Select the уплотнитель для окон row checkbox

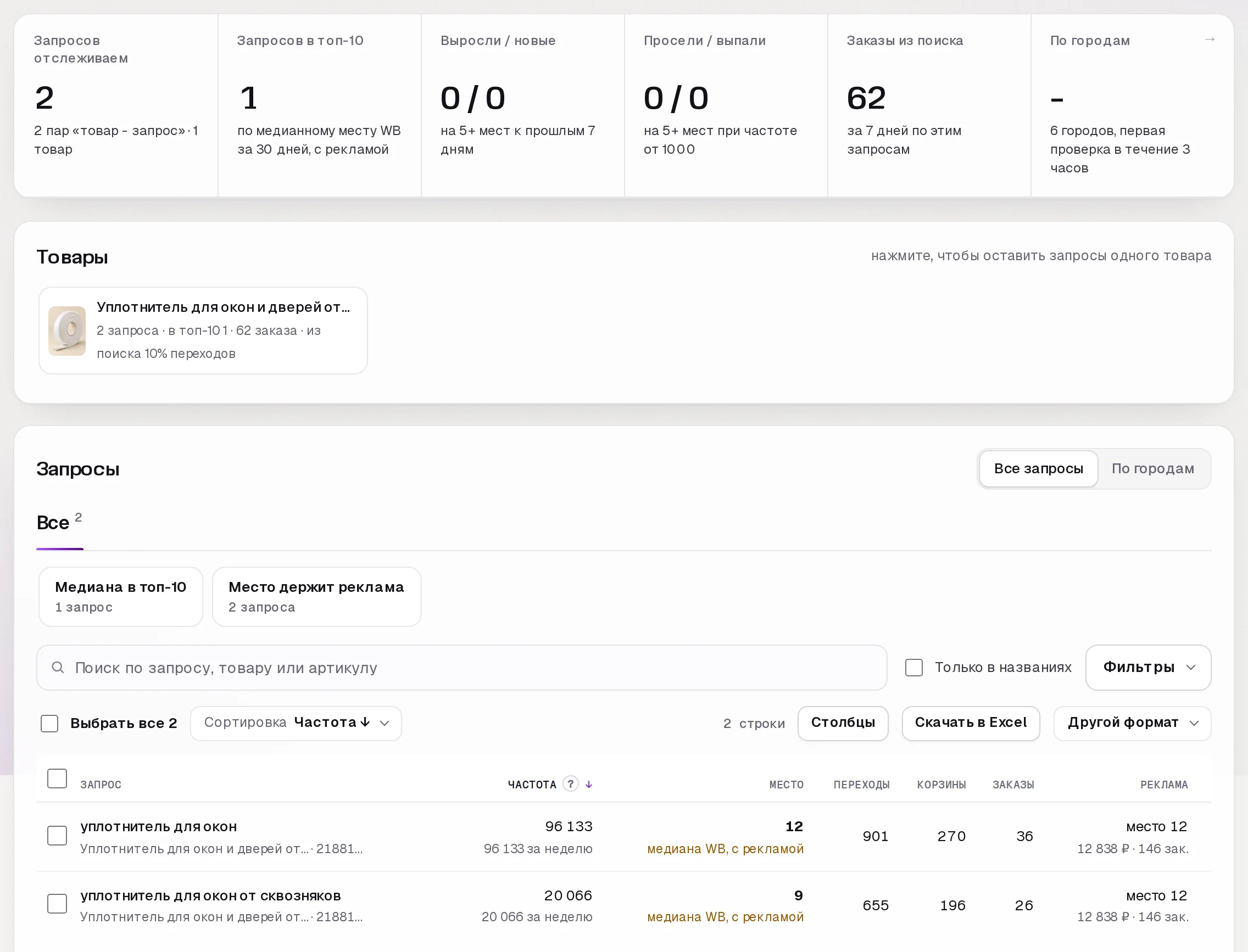coord(57,836)
